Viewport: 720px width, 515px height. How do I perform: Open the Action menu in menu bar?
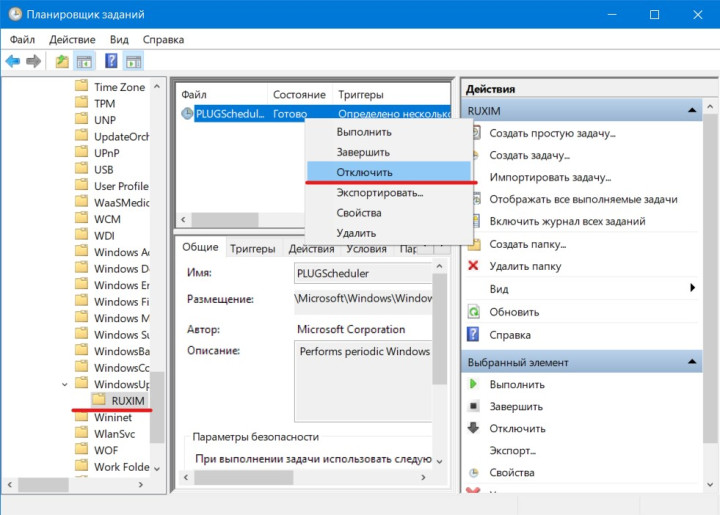(72, 39)
